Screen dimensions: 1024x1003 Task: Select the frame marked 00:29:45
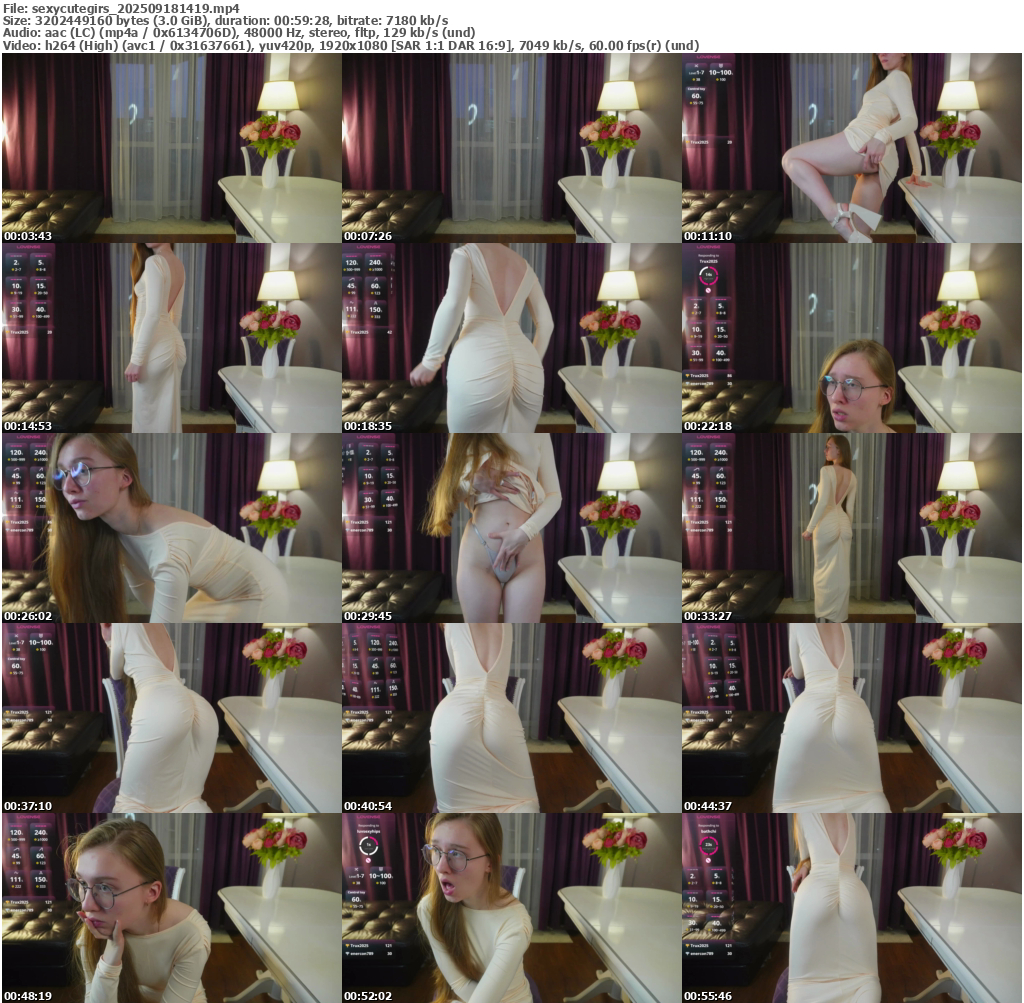pos(511,528)
